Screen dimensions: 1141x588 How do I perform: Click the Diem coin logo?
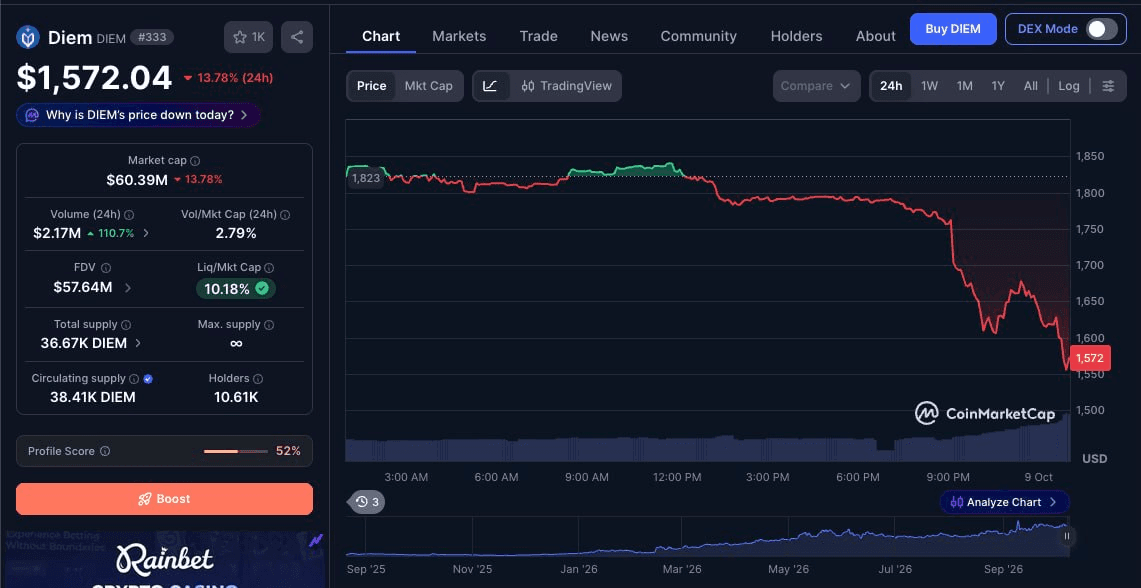click(28, 37)
